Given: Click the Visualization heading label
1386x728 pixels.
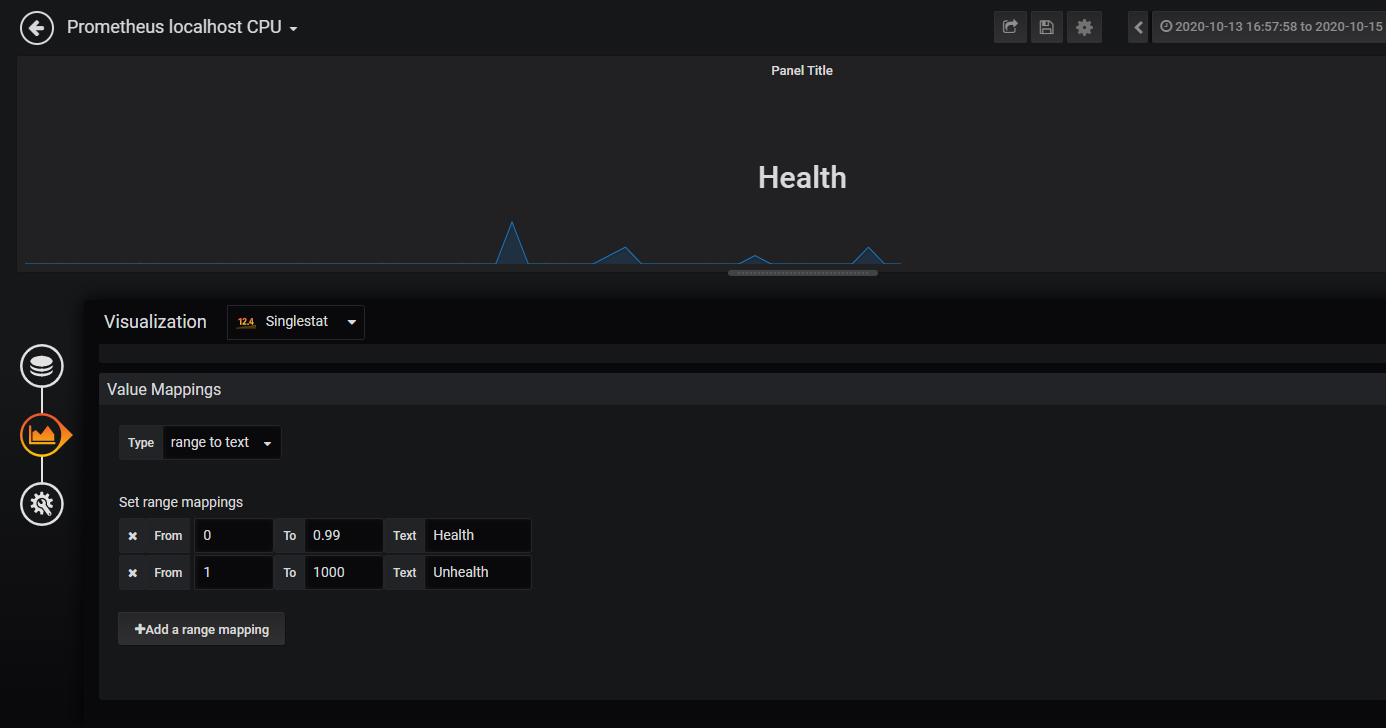Looking at the screenshot, I should click(x=155, y=322).
